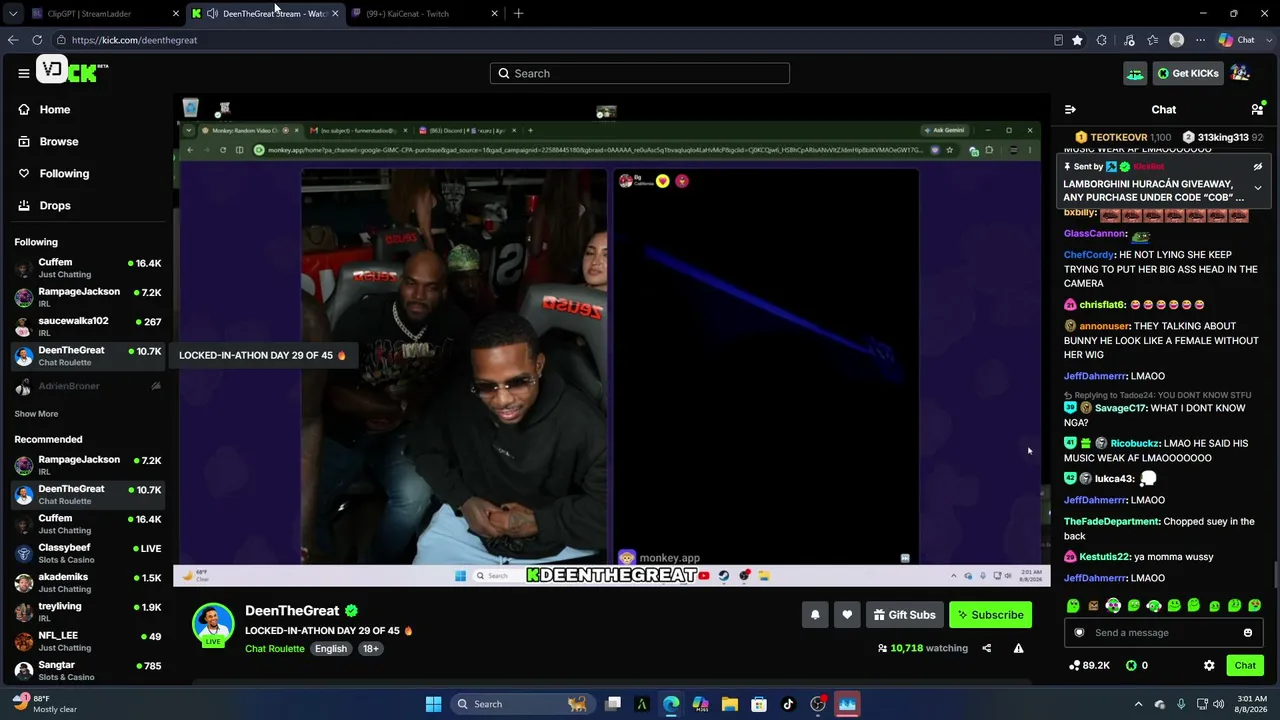Show hidden system tray icons
This screenshot has width=1280, height=720.
tap(1138, 704)
